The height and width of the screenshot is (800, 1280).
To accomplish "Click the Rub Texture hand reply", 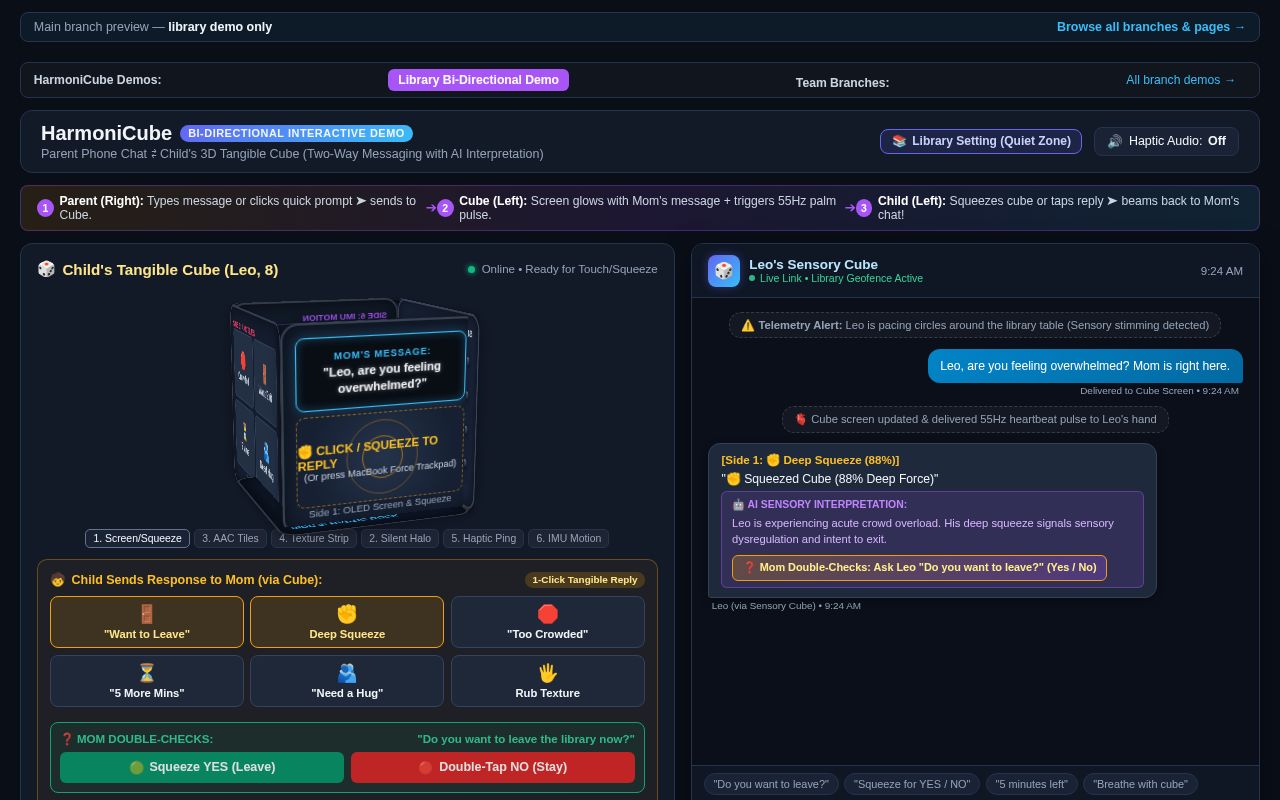I will click(548, 681).
